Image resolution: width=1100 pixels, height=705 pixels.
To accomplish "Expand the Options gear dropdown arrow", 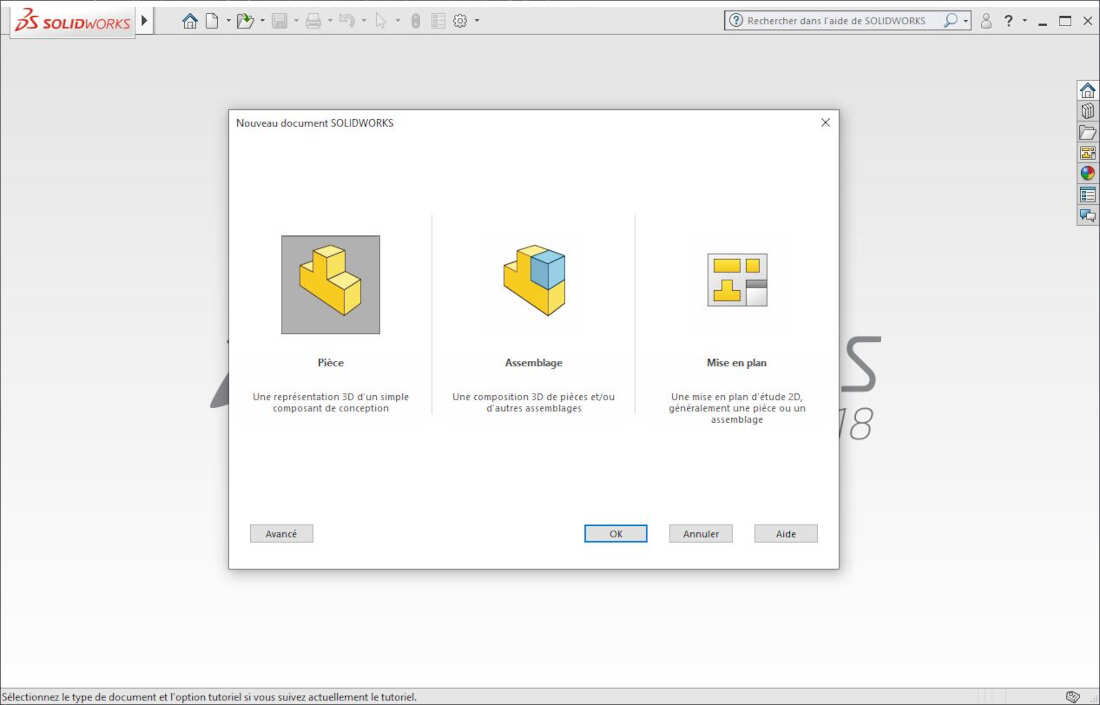I will (x=477, y=21).
